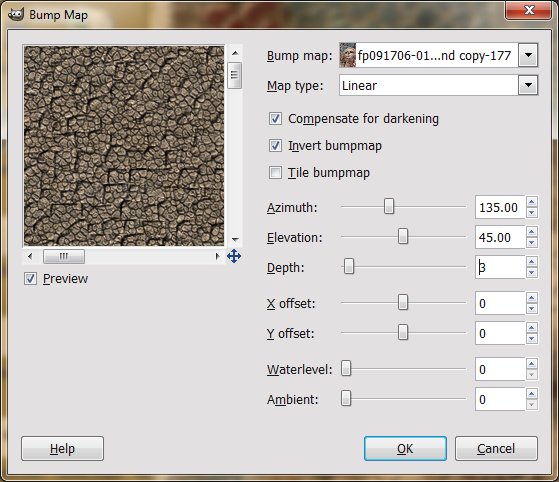Click the GIMP Wilber icon in title bar

pyautogui.click(x=16, y=15)
